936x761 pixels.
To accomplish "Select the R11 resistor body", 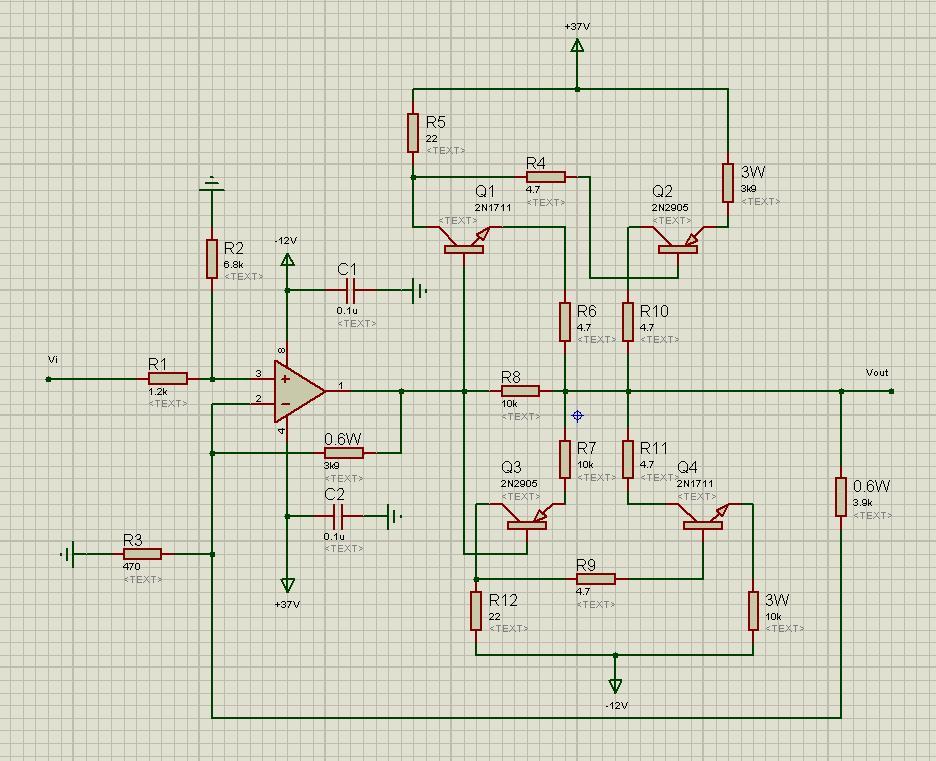I will 627,459.
